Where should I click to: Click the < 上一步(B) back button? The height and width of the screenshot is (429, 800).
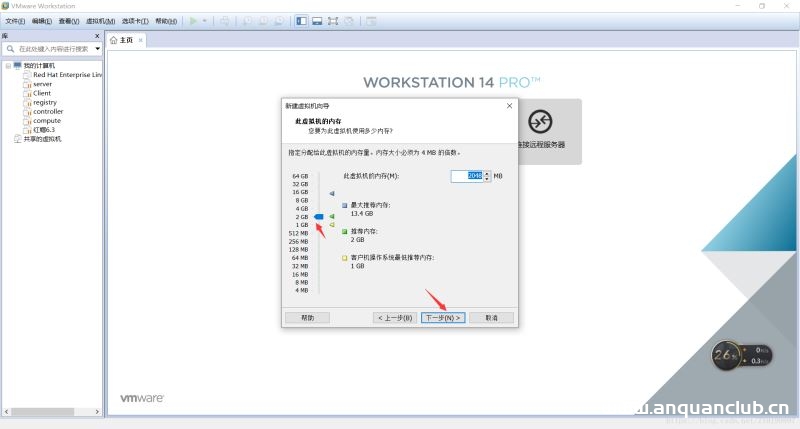pos(395,318)
